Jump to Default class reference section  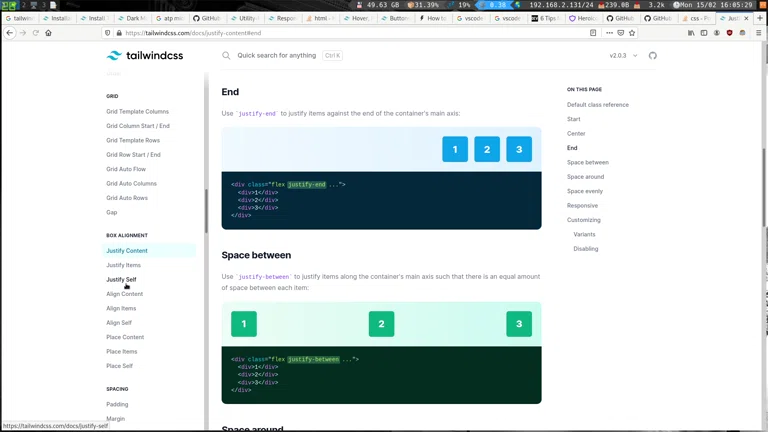point(598,105)
